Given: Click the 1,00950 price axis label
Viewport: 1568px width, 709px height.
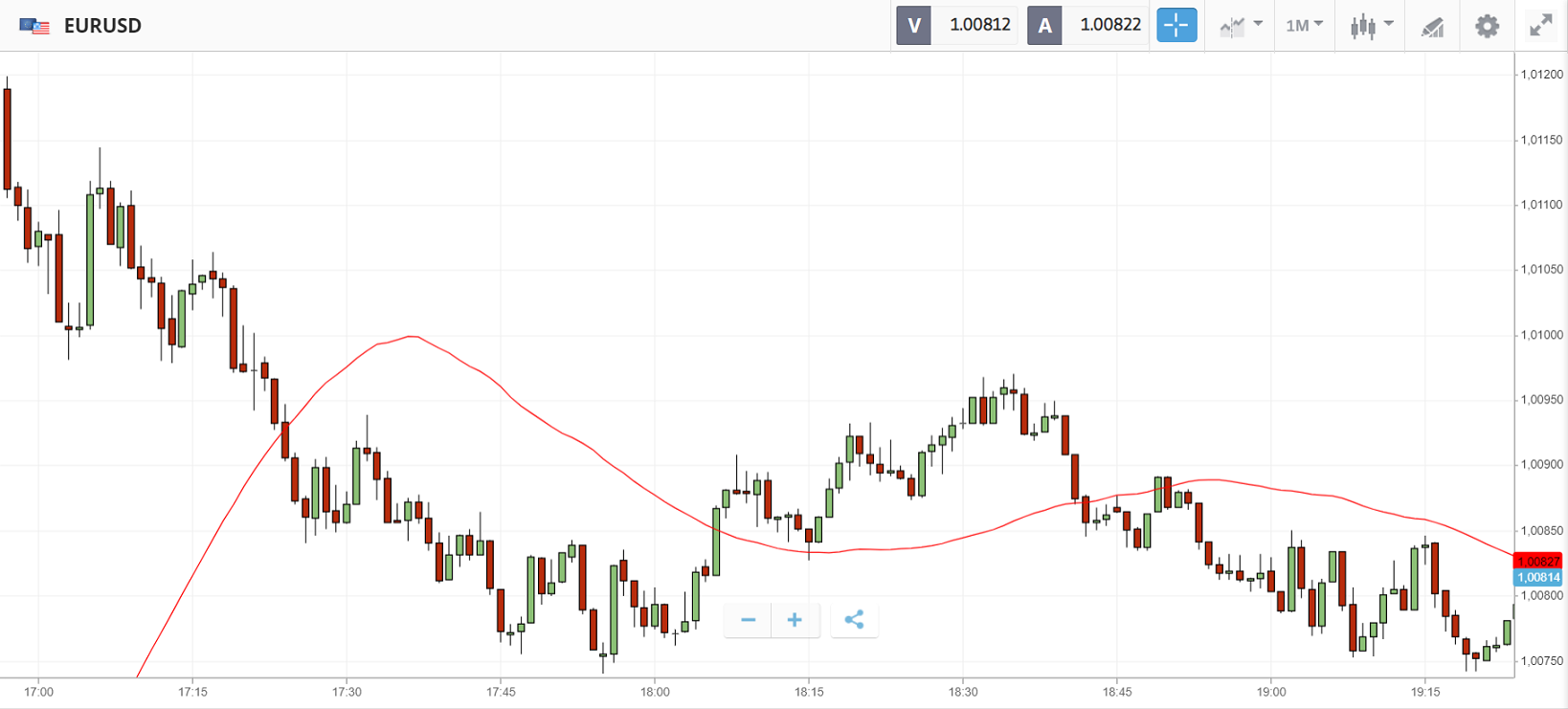Looking at the screenshot, I should point(1541,400).
